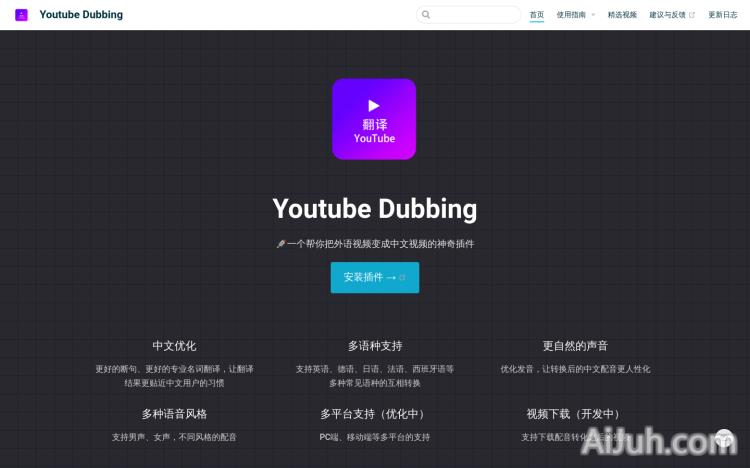This screenshot has width=750, height=468.
Task: Click the 更自然的声音 feature heading
Action: [x=575, y=346]
